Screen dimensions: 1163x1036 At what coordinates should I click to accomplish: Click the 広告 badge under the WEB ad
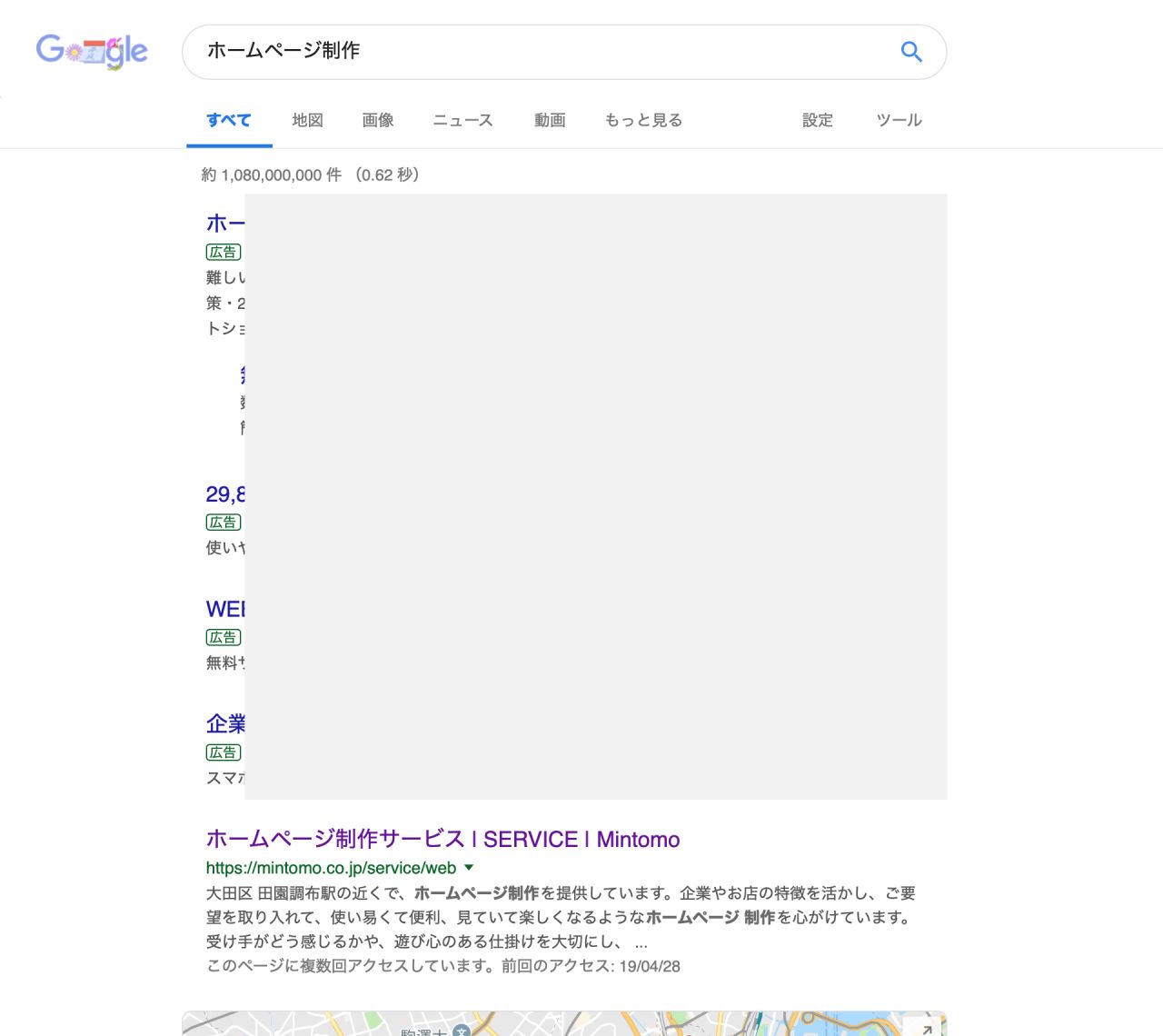pos(224,638)
